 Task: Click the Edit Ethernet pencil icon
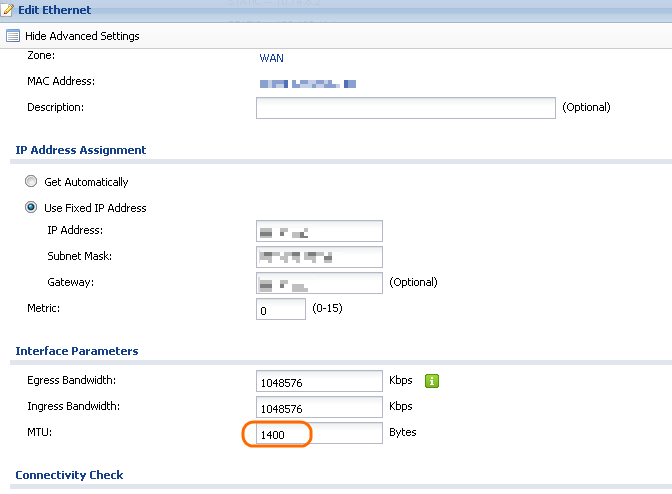[9, 10]
